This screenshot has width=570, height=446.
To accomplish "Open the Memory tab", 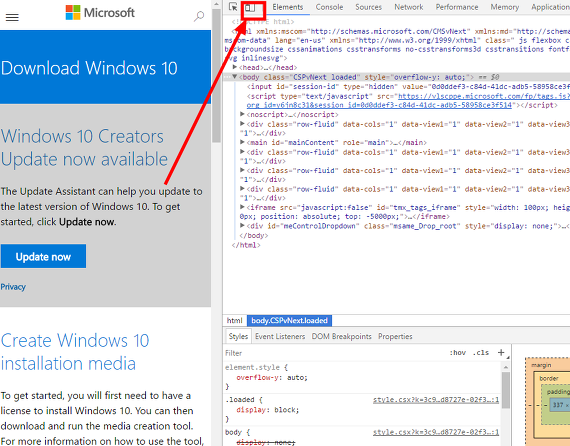I will pyautogui.click(x=505, y=7).
